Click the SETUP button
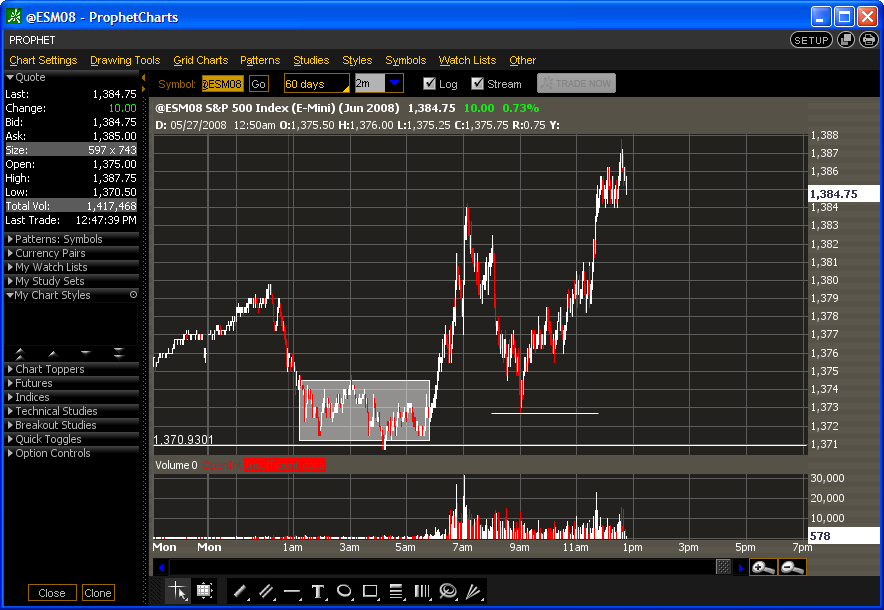This screenshot has height=610, width=884. click(x=811, y=40)
